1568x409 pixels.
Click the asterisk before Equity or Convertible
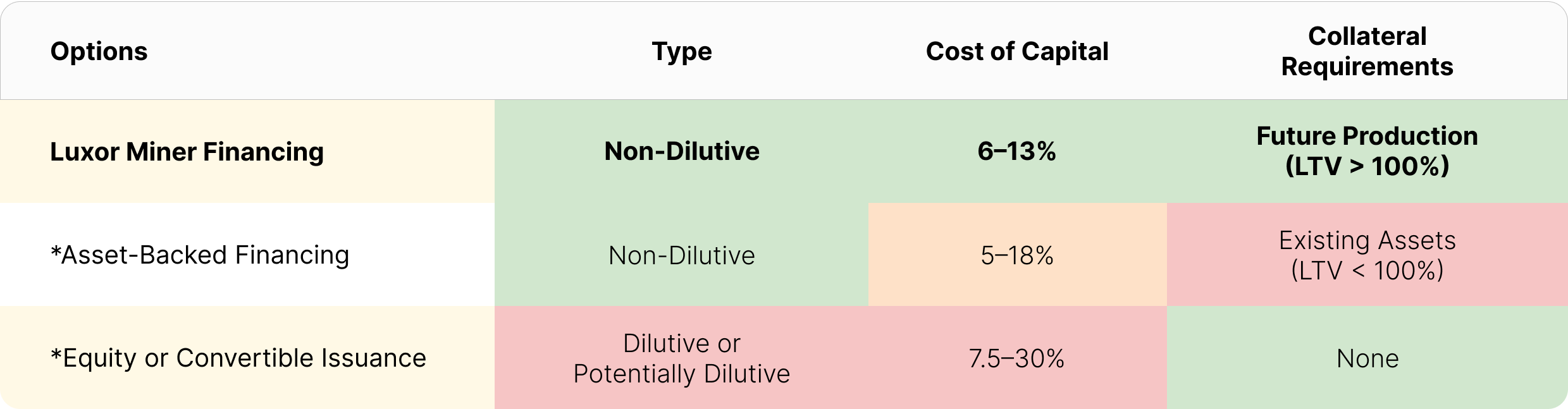coord(56,354)
